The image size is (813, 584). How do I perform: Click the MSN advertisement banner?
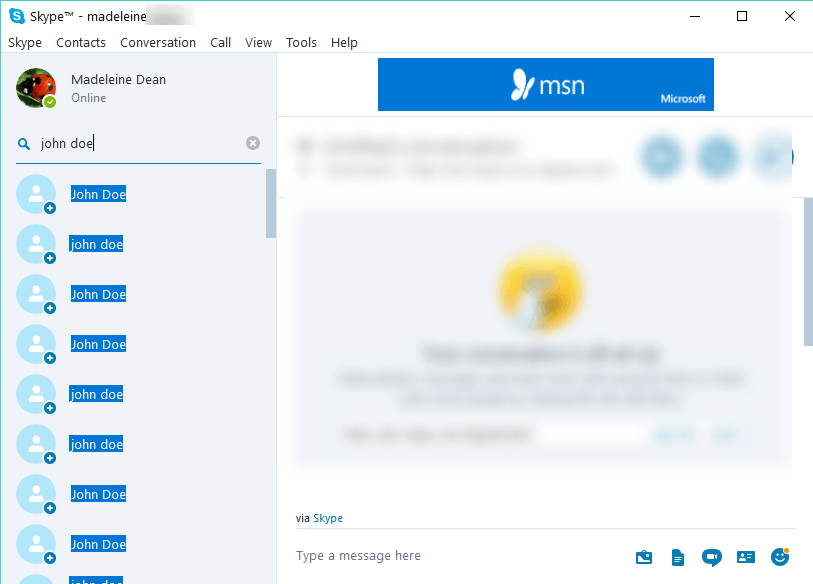pos(545,84)
